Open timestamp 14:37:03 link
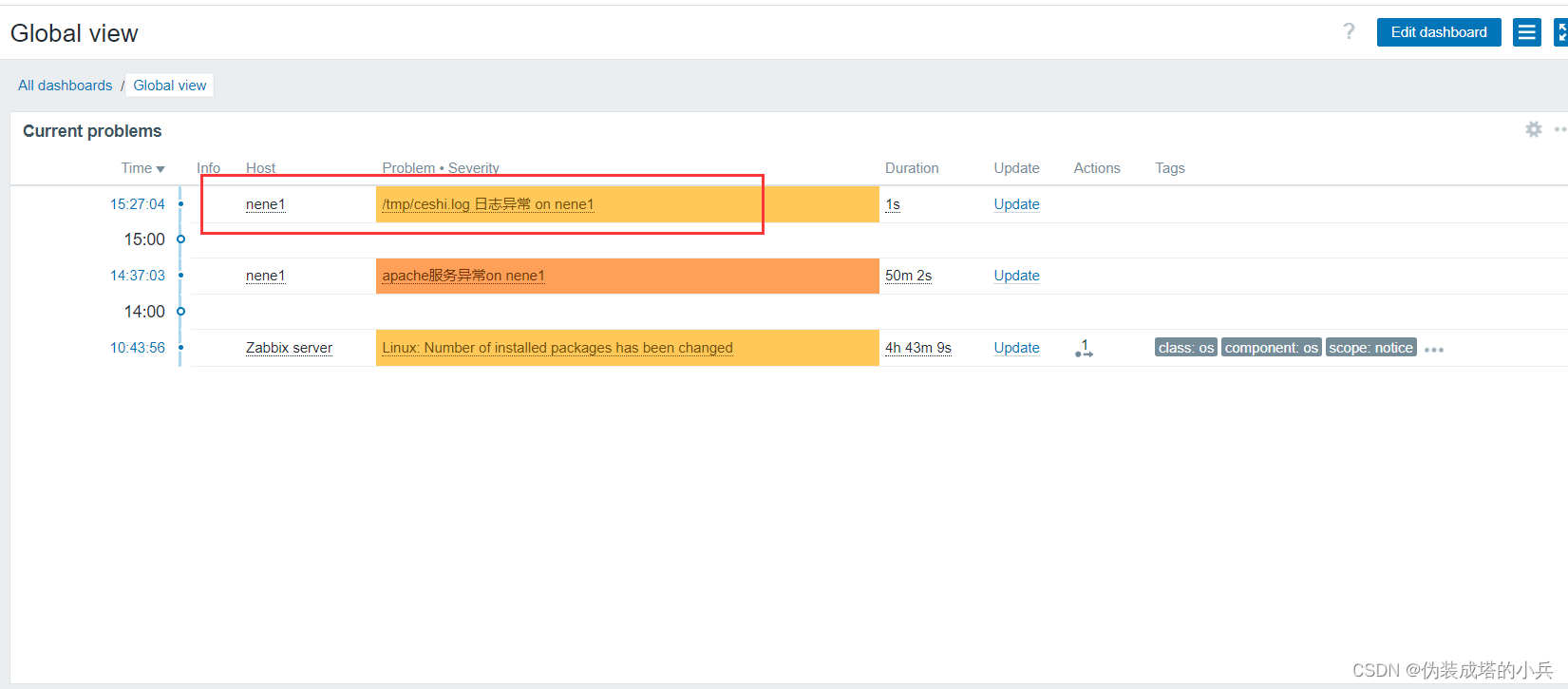The width and height of the screenshot is (1568, 689). pyautogui.click(x=138, y=276)
